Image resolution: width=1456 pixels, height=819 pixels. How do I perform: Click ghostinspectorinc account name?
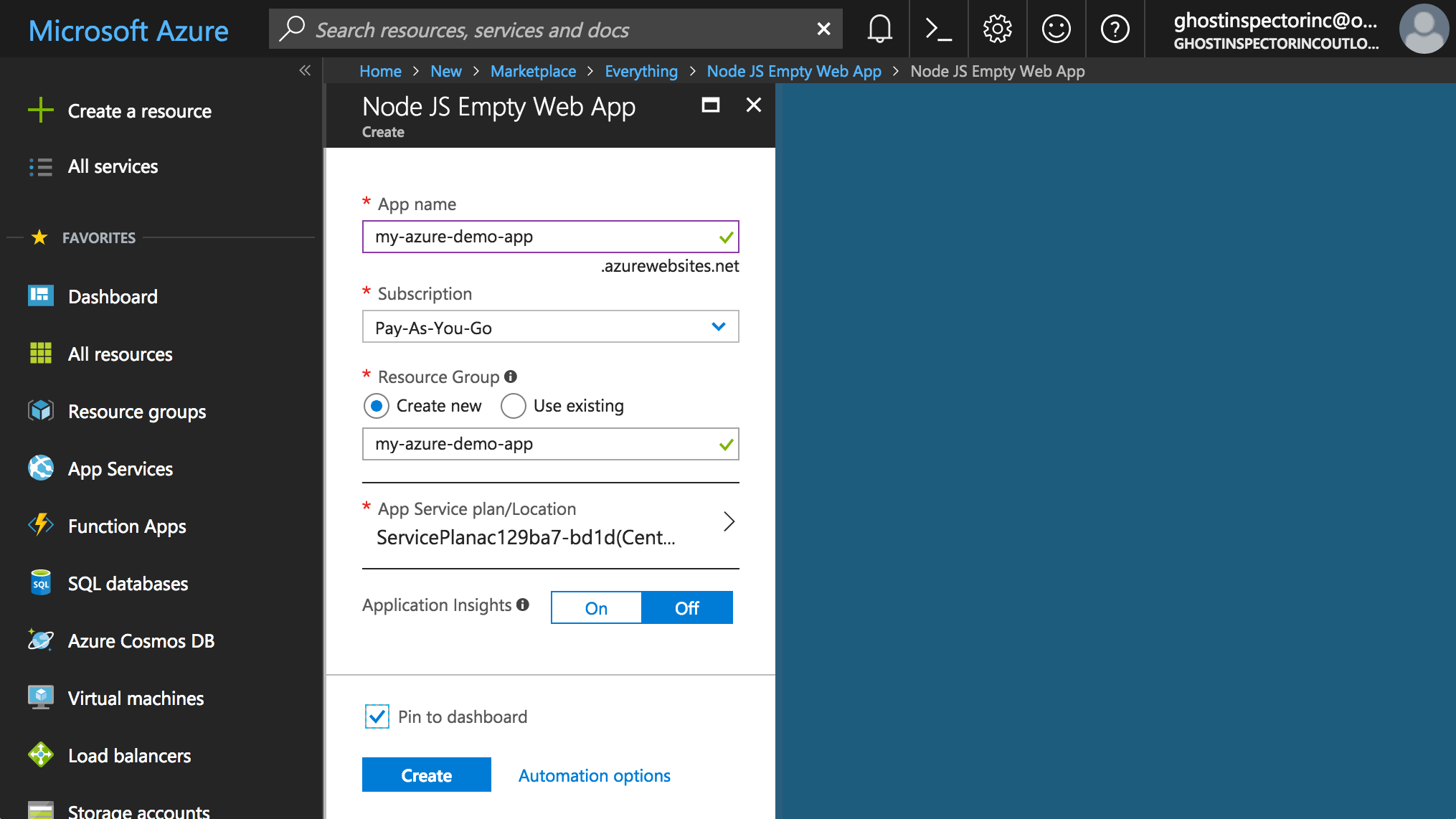[x=1275, y=21]
